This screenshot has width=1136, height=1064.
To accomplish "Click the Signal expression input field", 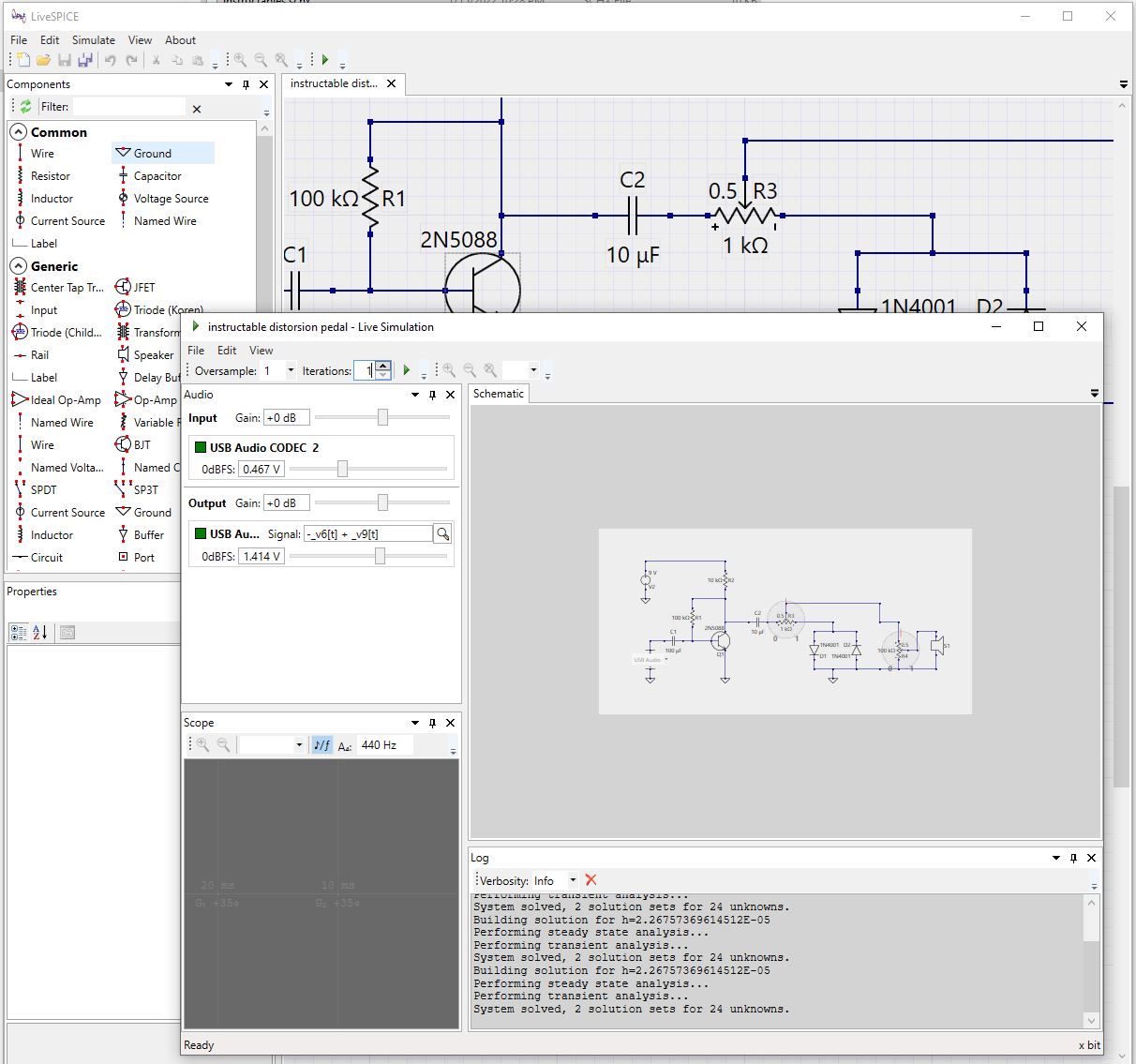I will 367,533.
